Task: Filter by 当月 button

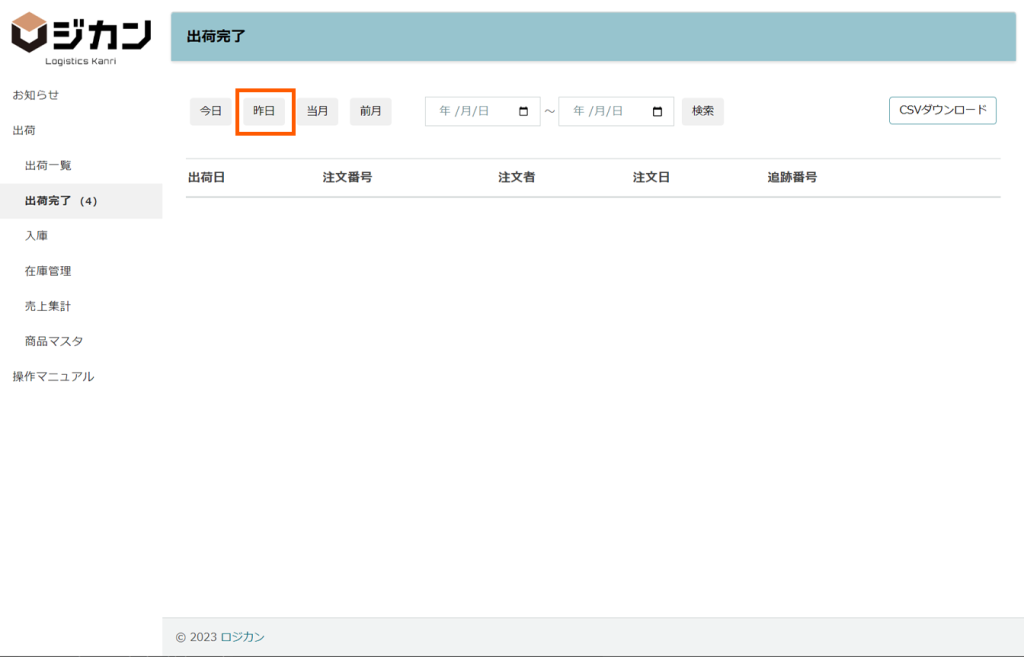Action: point(317,111)
